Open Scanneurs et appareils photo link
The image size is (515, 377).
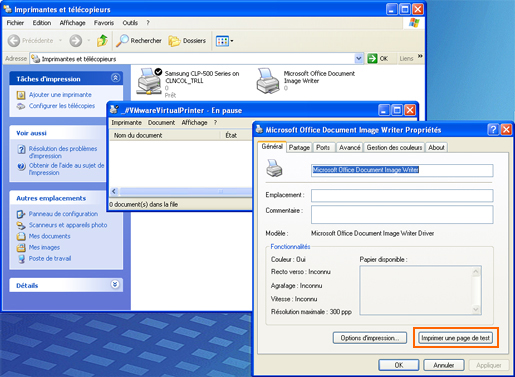[x=68, y=225]
